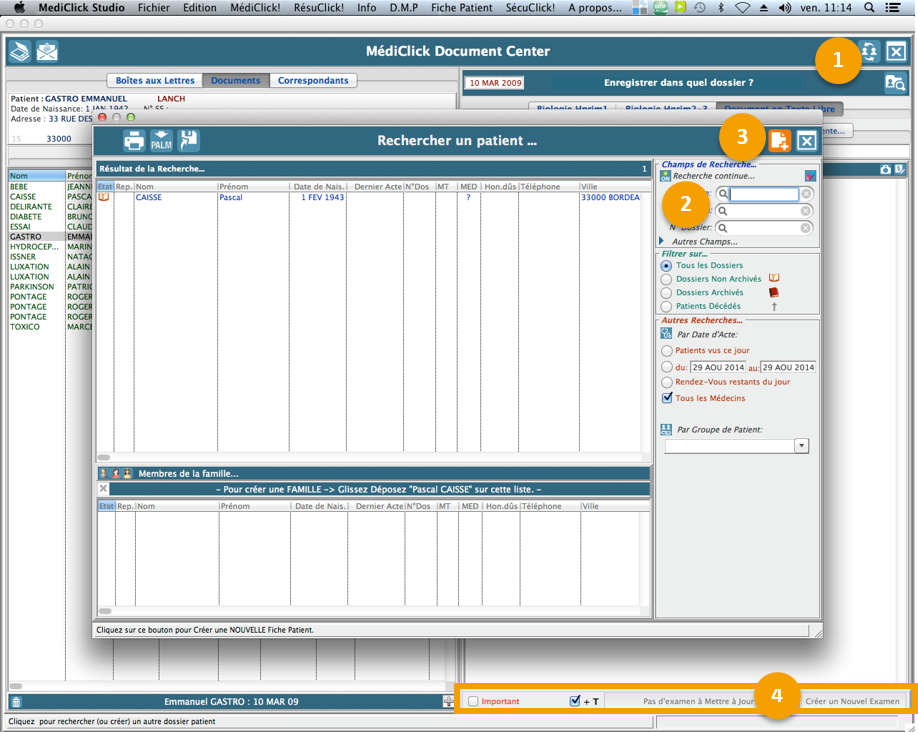Viewport: 918px width, 733px height.
Task: Tick the Important checkbox
Action: point(474,701)
